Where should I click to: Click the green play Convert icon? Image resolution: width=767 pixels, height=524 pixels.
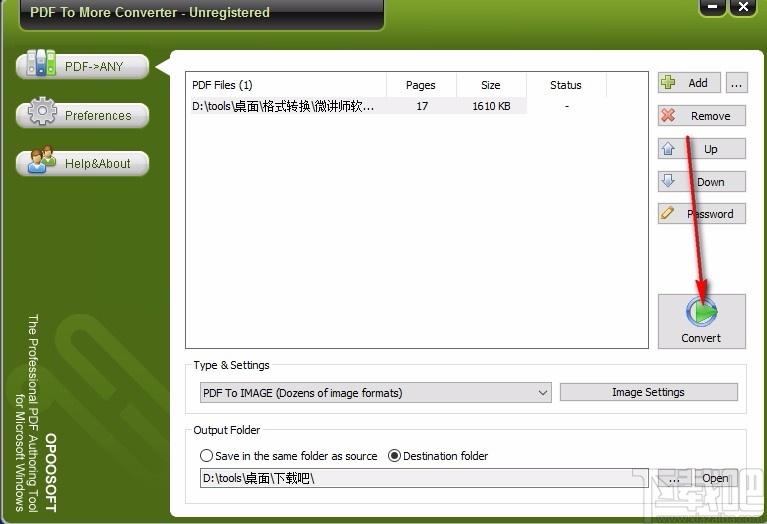click(701, 312)
